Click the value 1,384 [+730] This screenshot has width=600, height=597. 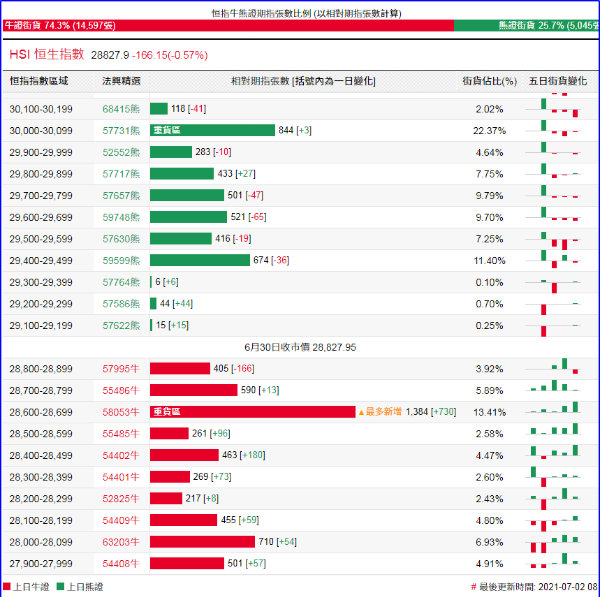tap(430, 412)
